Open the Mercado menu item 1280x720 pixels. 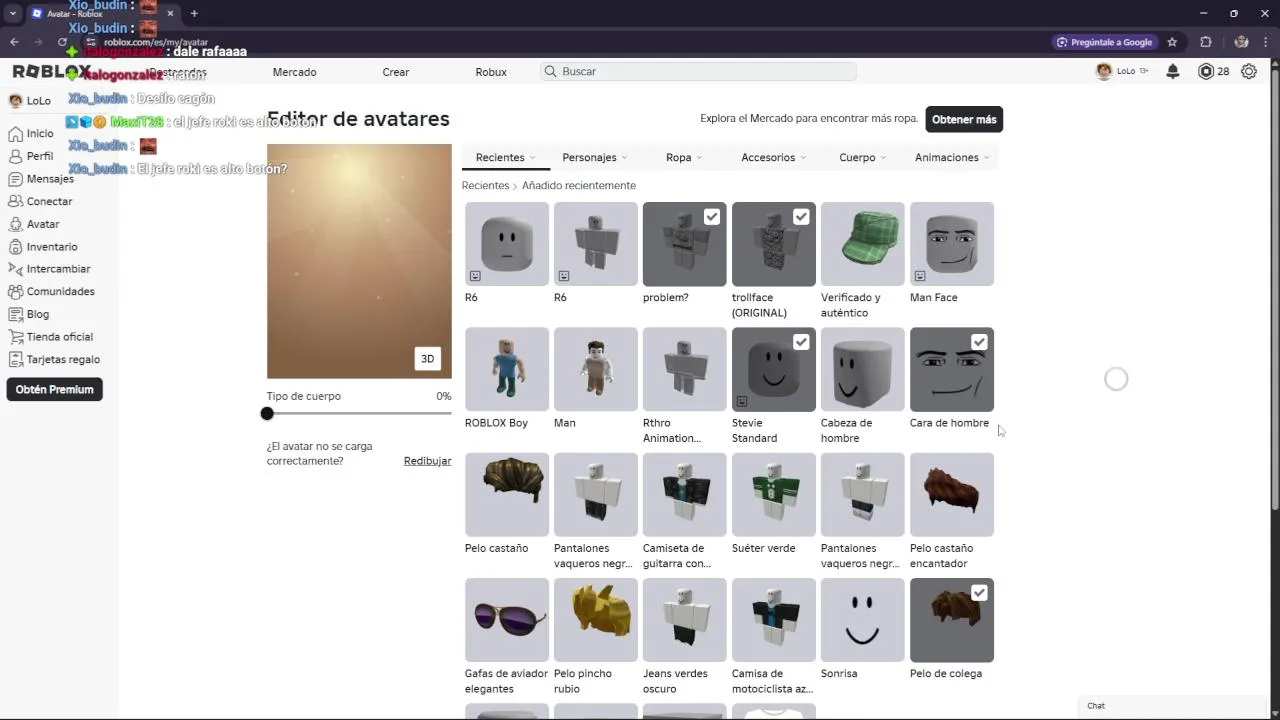pyautogui.click(x=294, y=72)
